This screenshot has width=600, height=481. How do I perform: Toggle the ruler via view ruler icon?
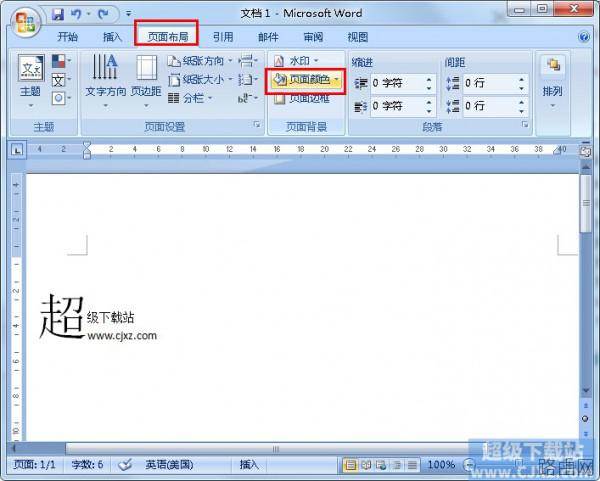pos(585,152)
